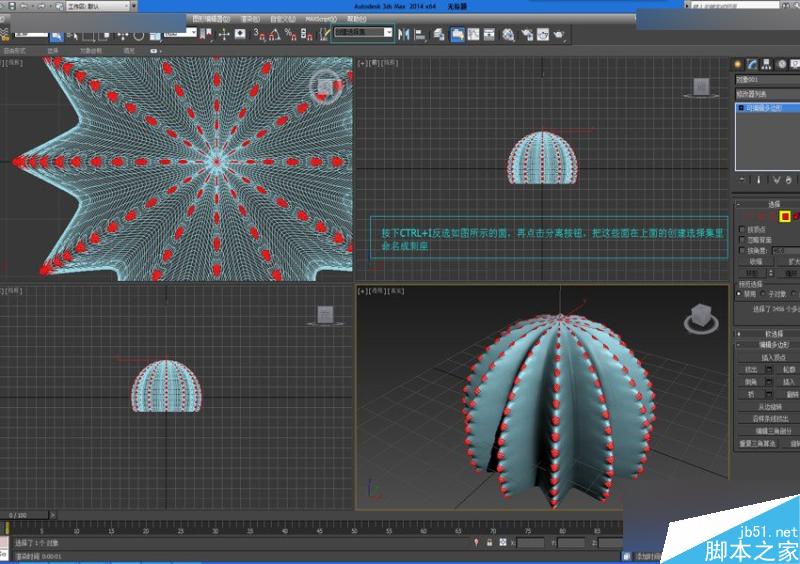Image resolution: width=800 pixels, height=564 pixels.
Task: Click the Pin Stack icon
Action: [x=742, y=180]
